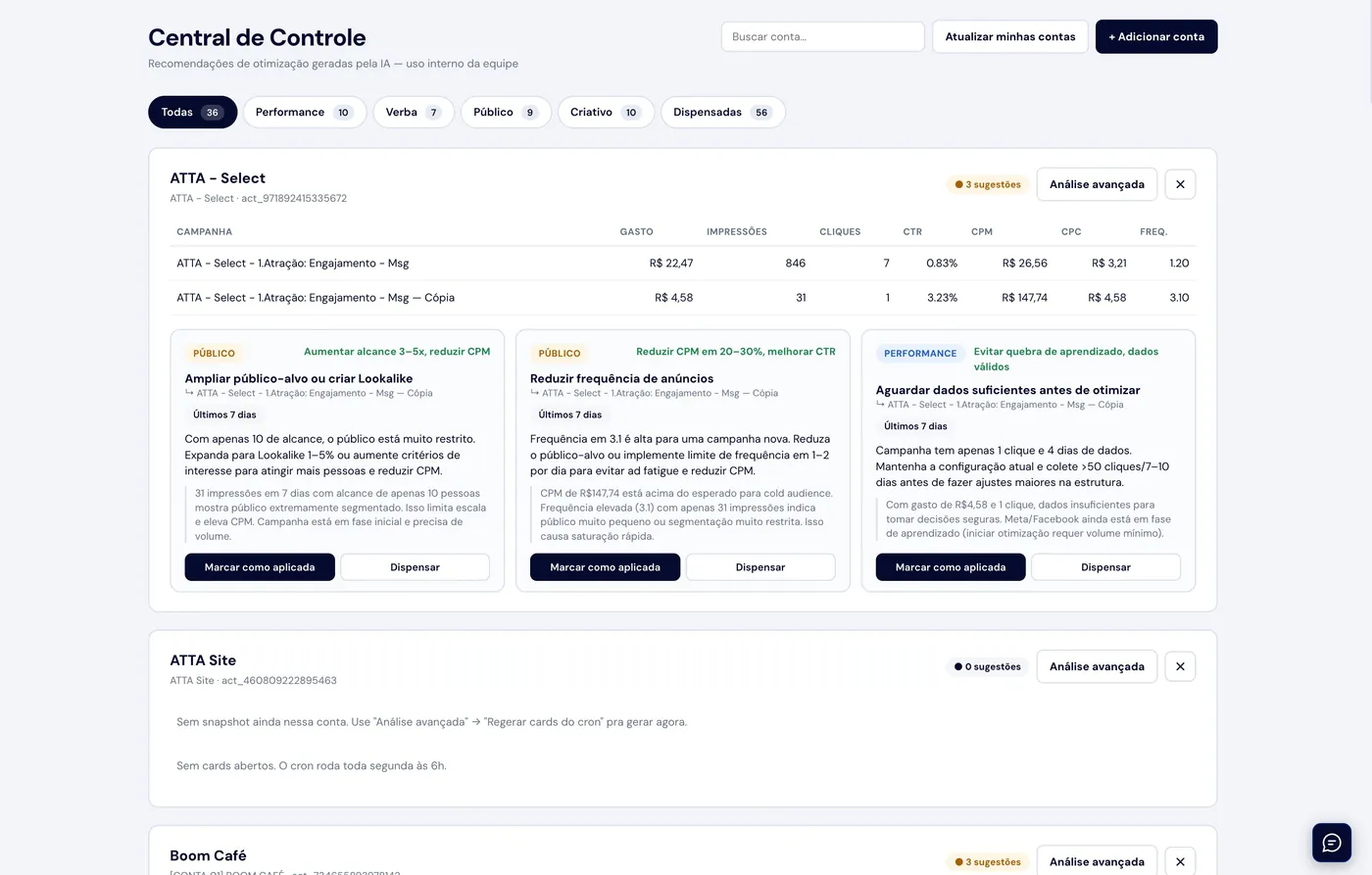This screenshot has width=1372, height=875.
Task: Click the 3.23% CTR value
Action: (x=942, y=298)
